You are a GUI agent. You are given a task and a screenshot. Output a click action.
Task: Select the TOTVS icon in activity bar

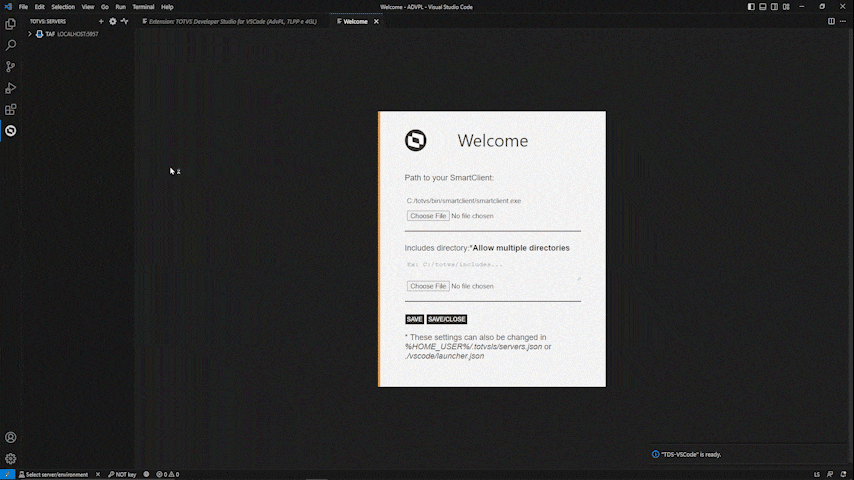[x=10, y=131]
